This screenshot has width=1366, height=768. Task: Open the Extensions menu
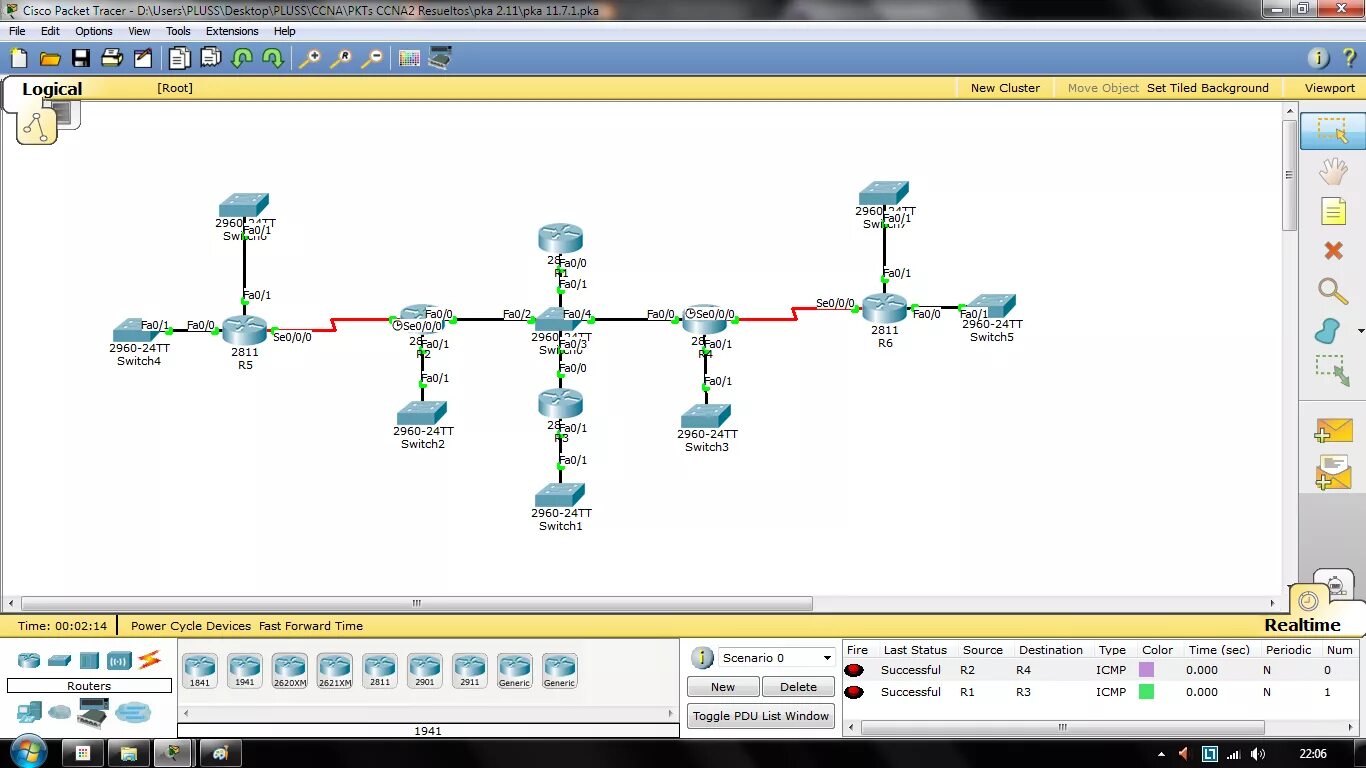[232, 31]
